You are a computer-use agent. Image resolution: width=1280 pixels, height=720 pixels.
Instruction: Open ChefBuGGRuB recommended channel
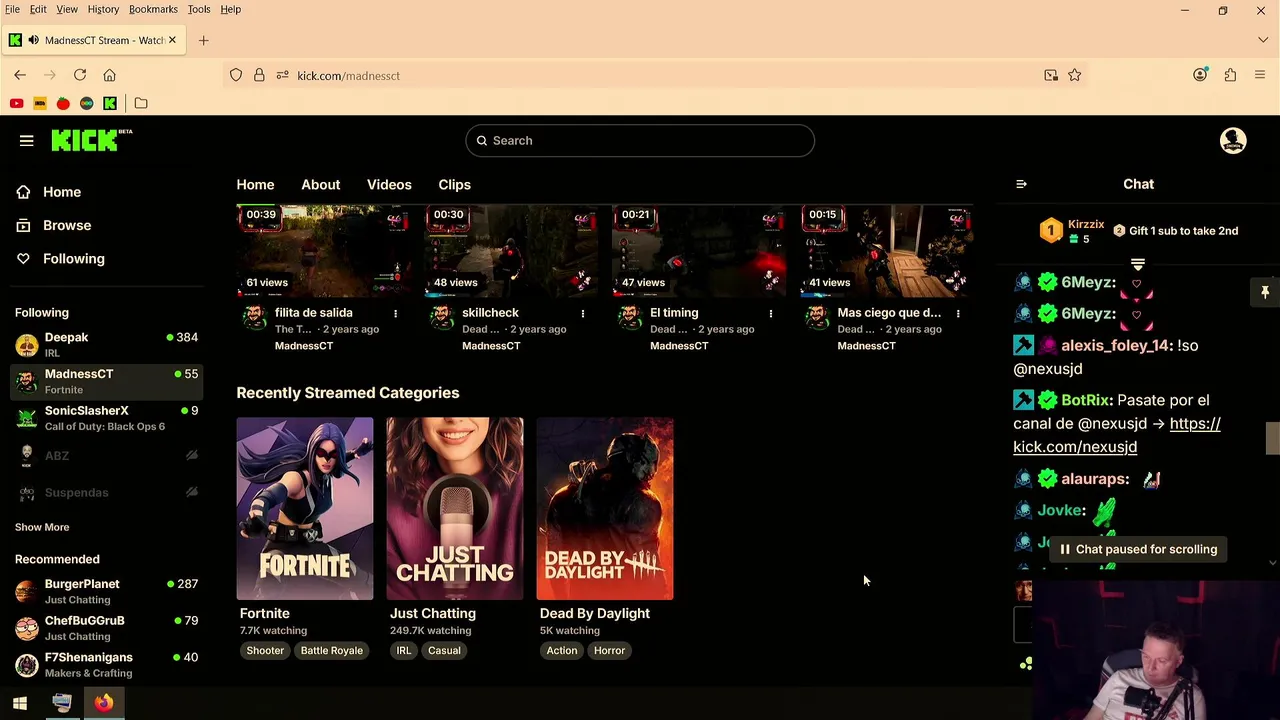[x=108, y=628]
